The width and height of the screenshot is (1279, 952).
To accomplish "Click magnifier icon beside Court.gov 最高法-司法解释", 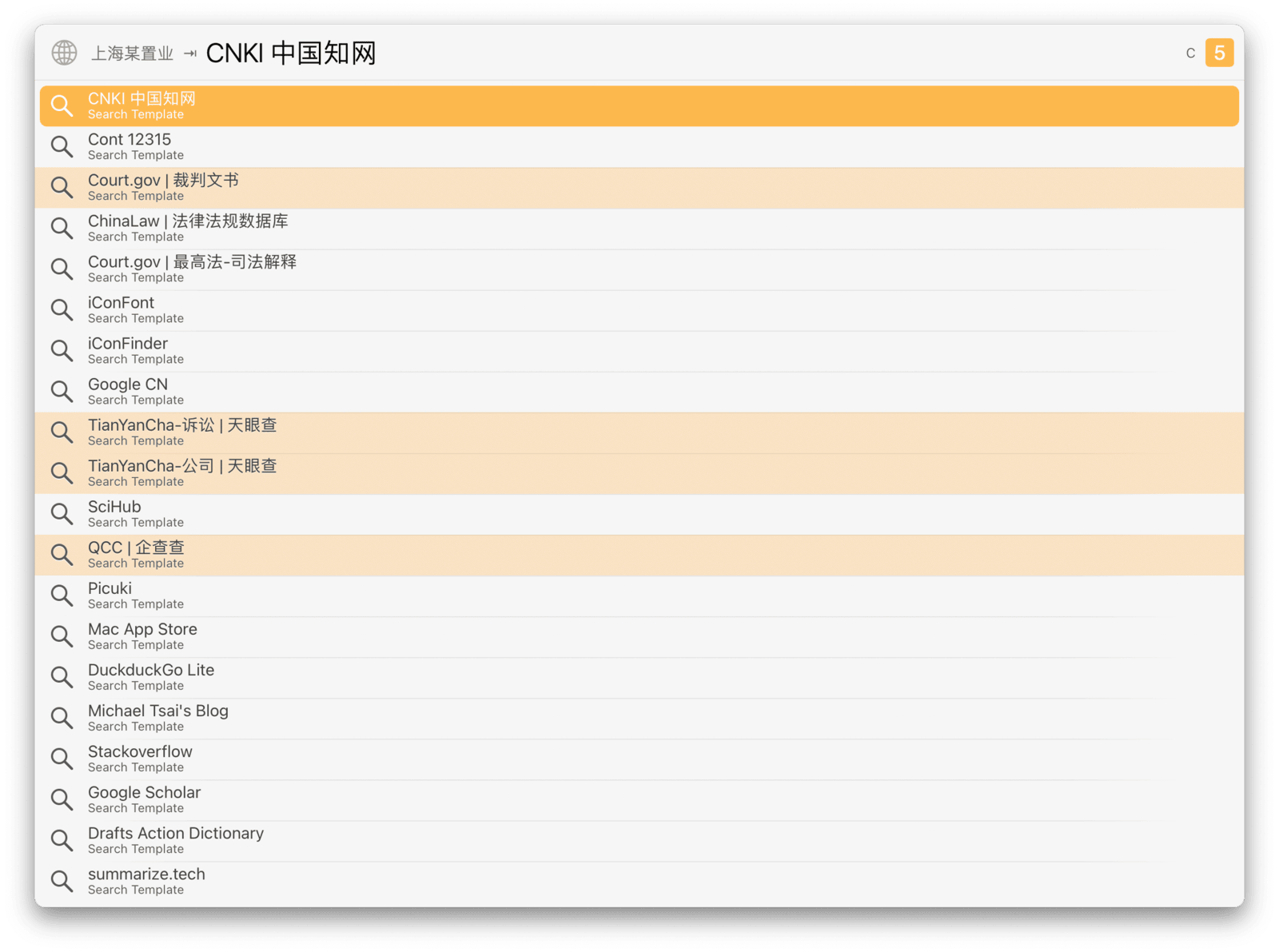I will [62, 269].
